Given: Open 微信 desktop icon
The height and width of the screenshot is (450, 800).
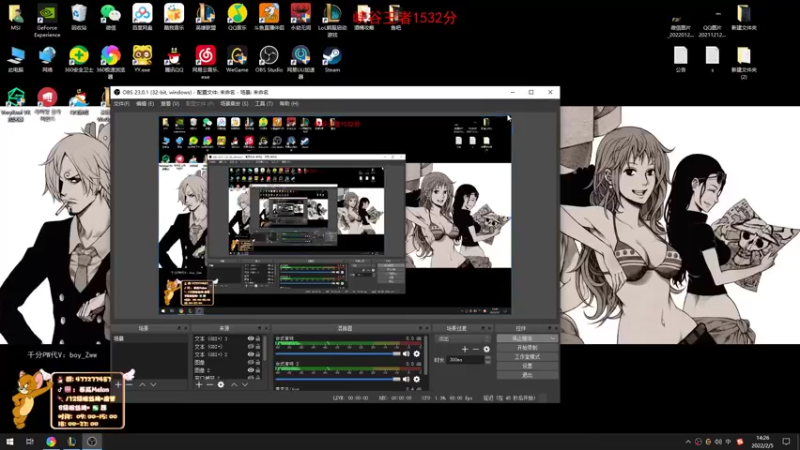Looking at the screenshot, I should (110, 17).
